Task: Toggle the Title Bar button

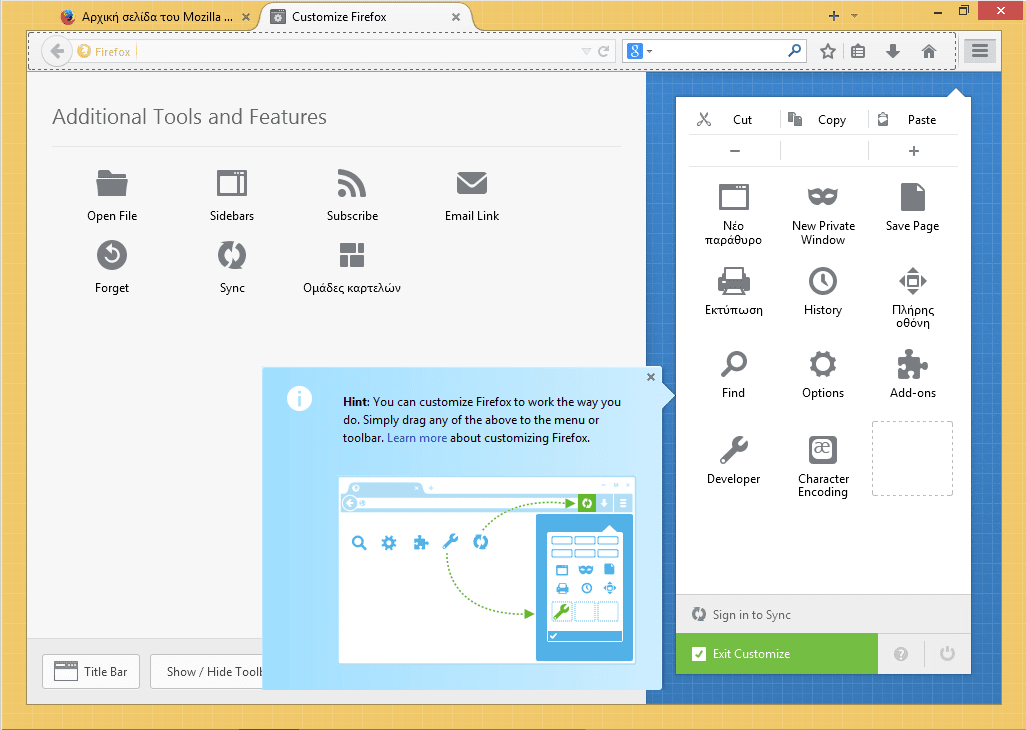Action: pos(92,672)
